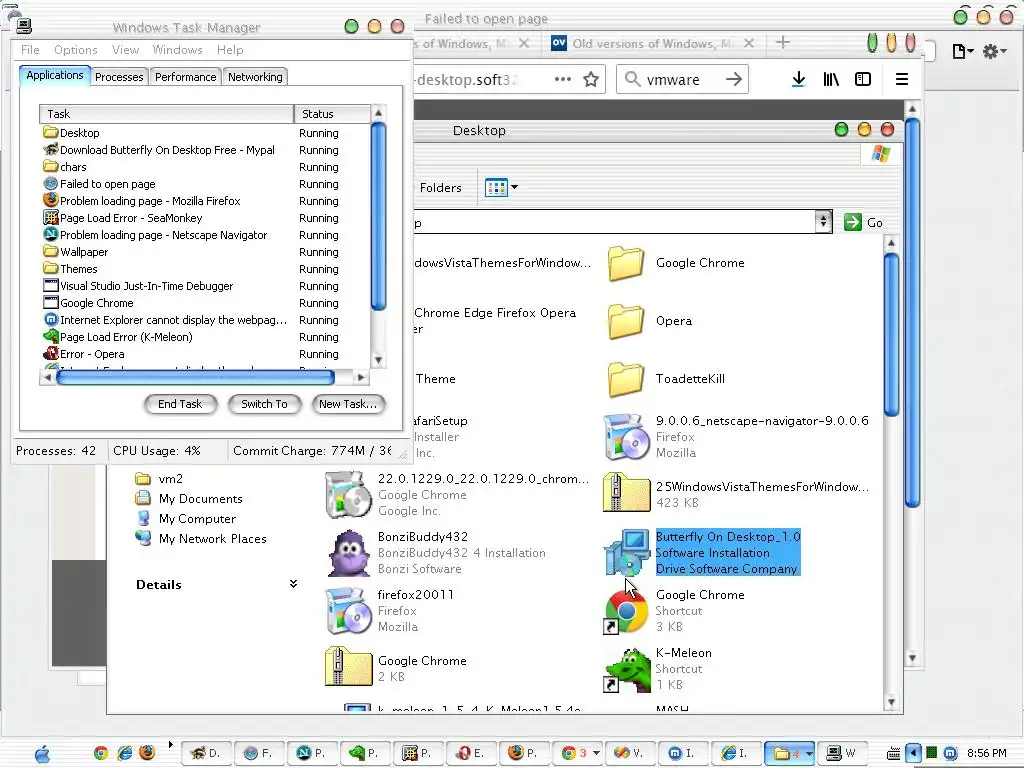The width and height of the screenshot is (1024, 768).
Task: Select the Download Butterfly On Desktop Free task
Action: (204, 150)
